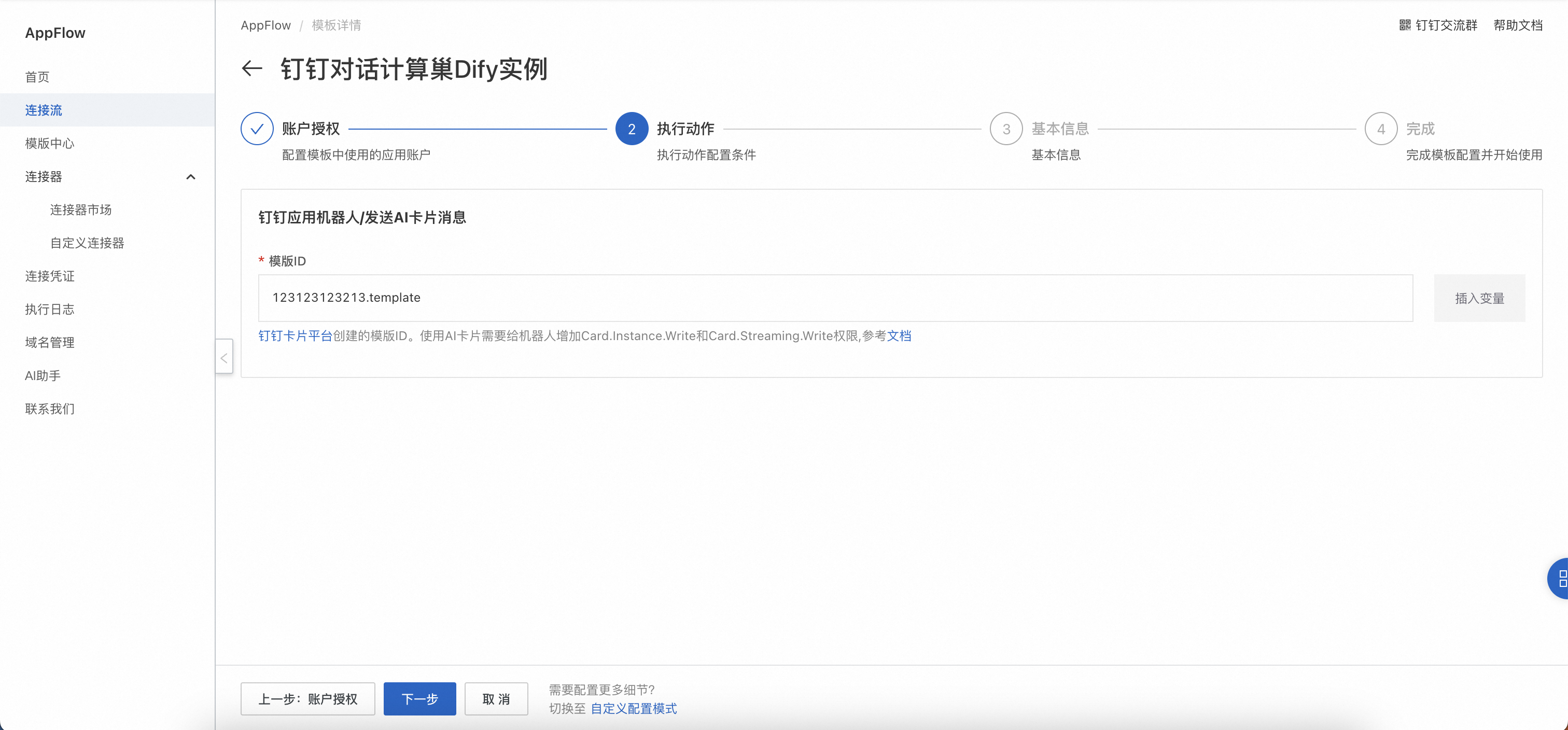Open 自定义连接器 in the sidebar
The width and height of the screenshot is (1568, 730).
88,242
